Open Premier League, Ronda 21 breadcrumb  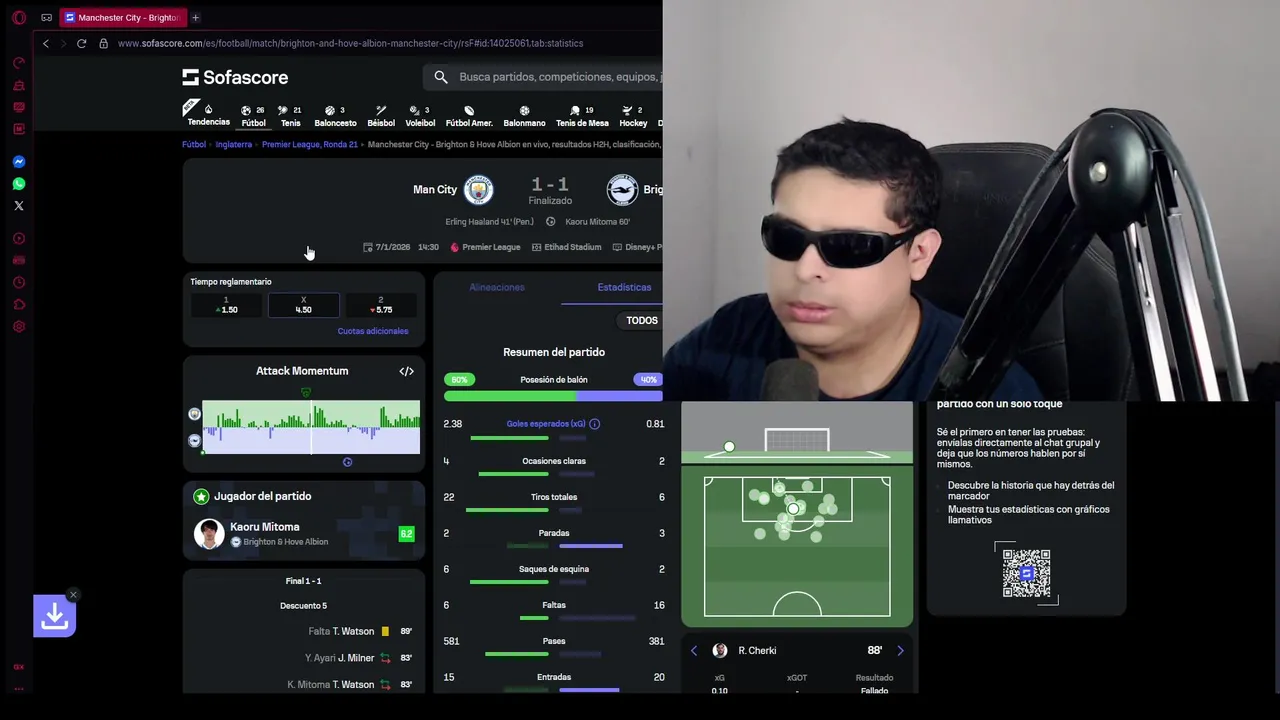(310, 144)
